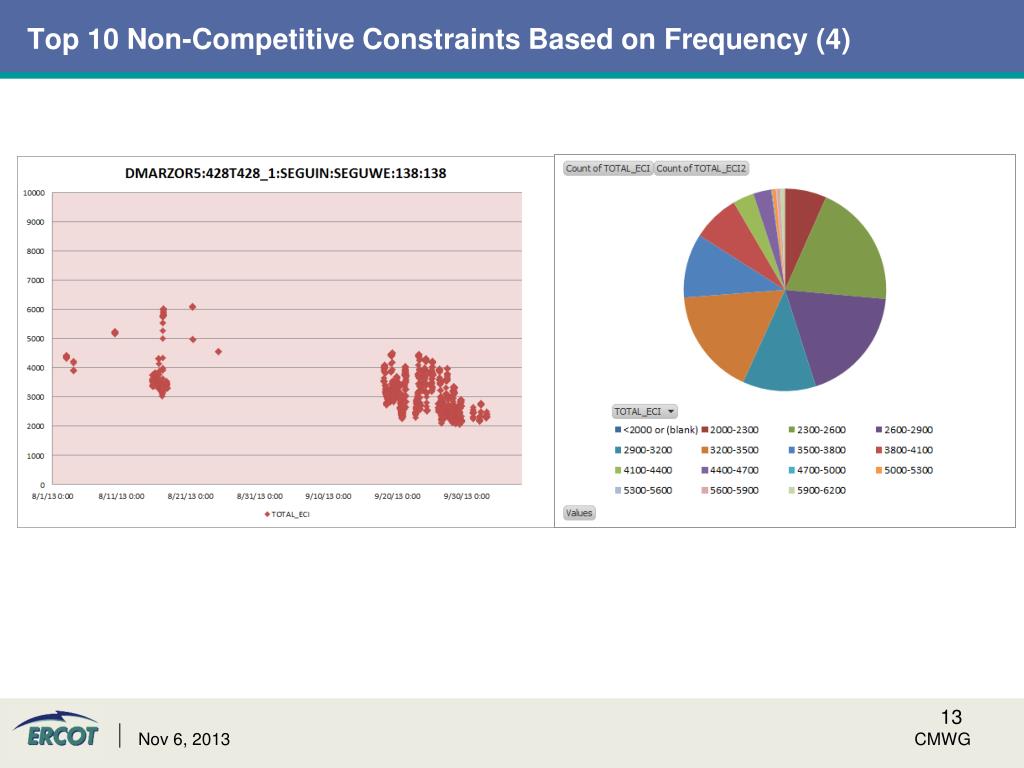
Task: Click the 2000-2300 legend entry
Action: 734,430
